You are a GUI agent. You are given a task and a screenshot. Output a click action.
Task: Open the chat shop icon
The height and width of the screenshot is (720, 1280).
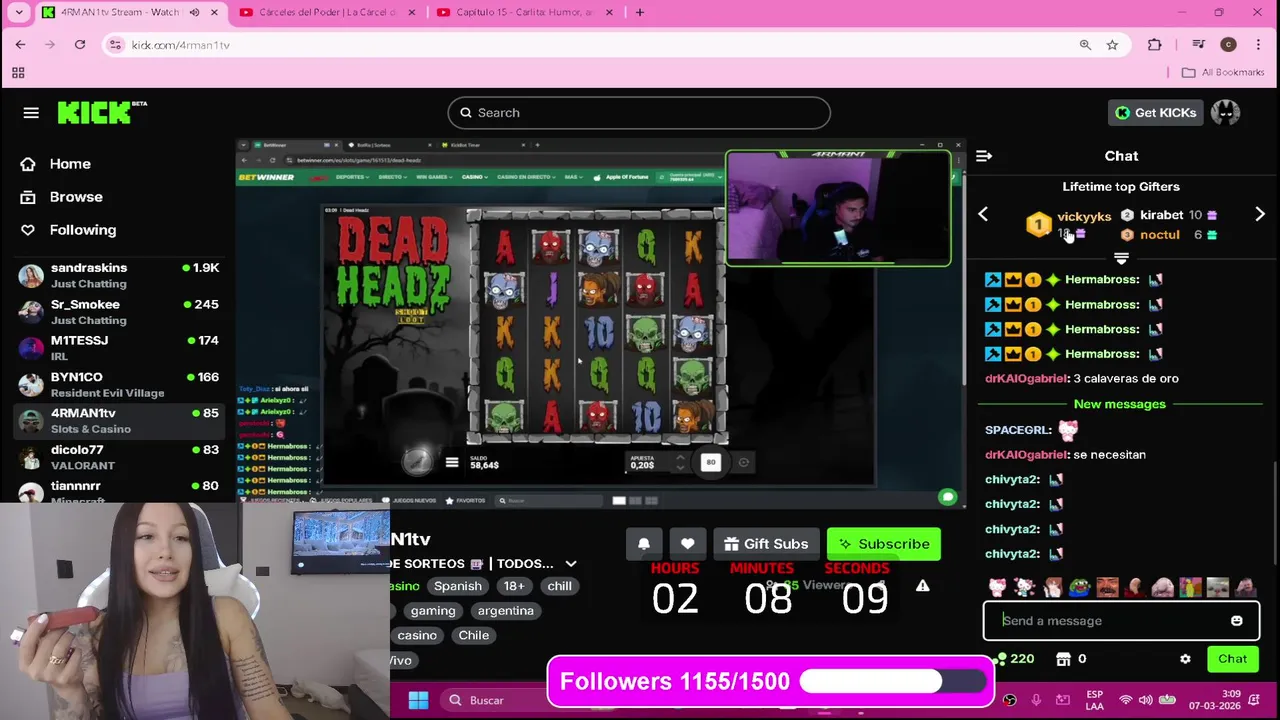coord(1063,659)
